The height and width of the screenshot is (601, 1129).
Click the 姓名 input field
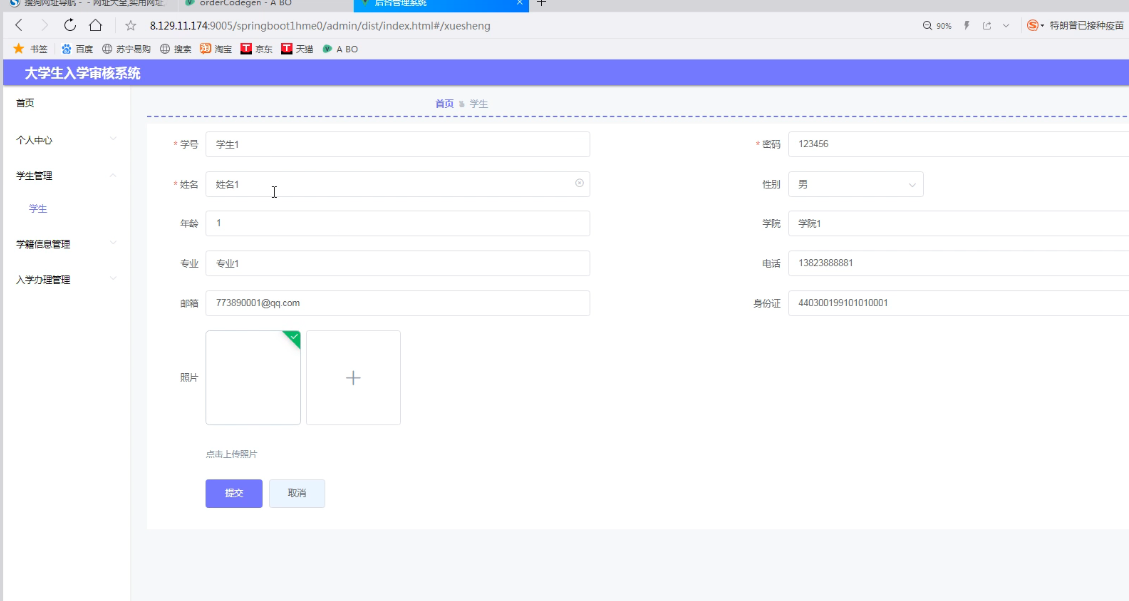click(397, 184)
